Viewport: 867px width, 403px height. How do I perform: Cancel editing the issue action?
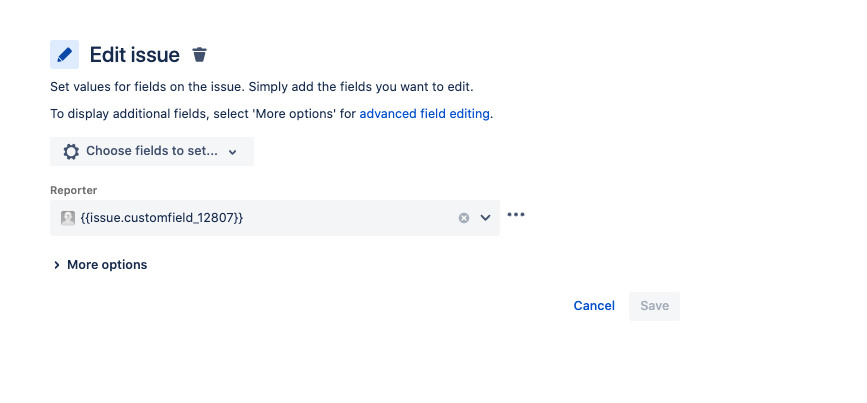594,306
